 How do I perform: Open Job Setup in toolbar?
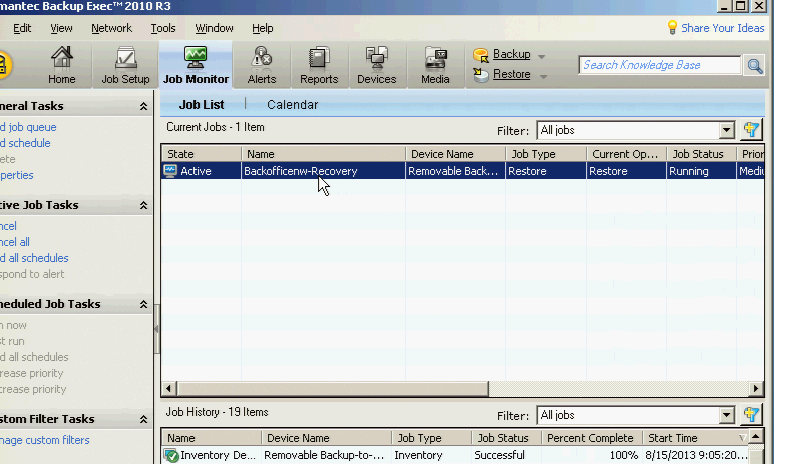pos(125,65)
